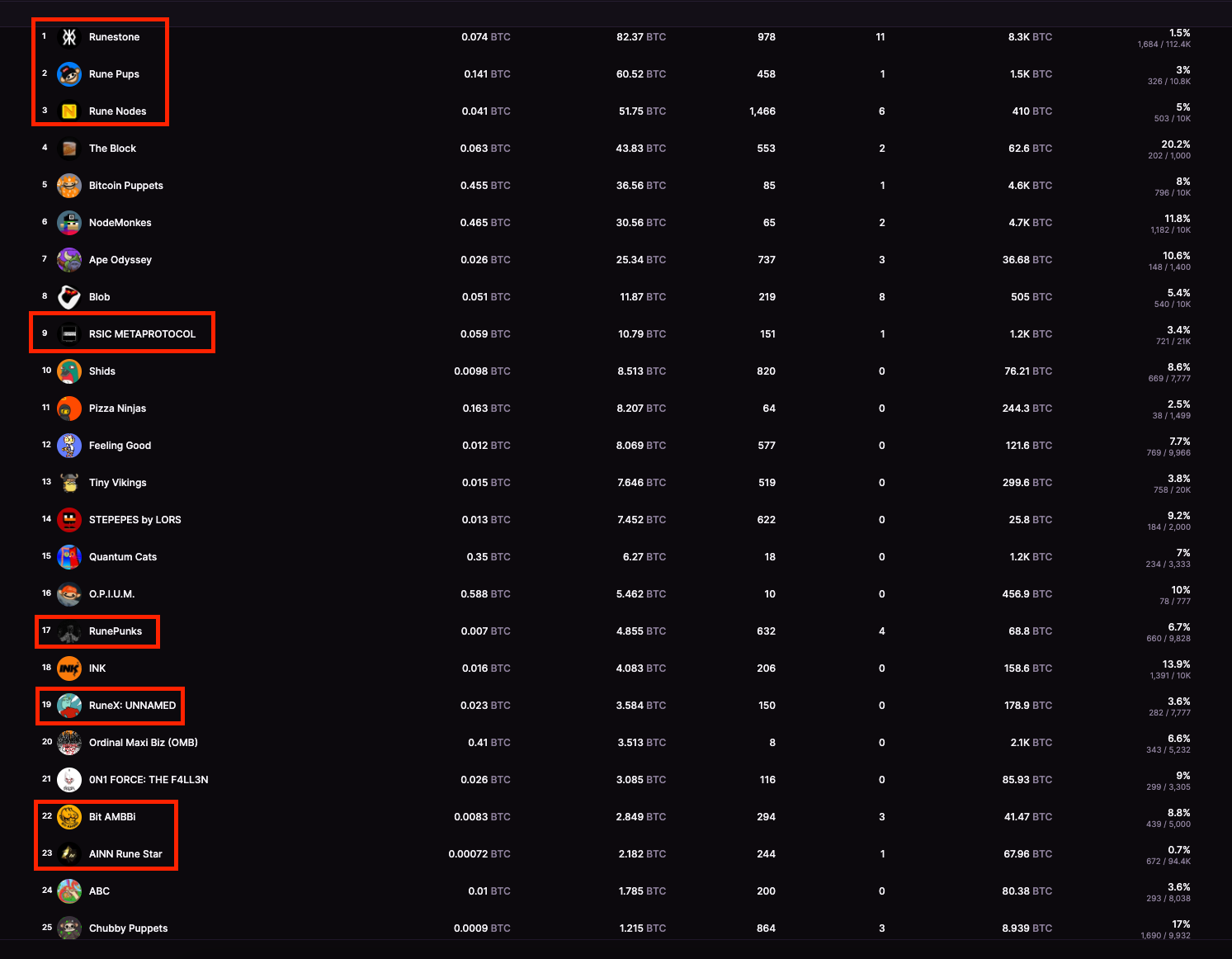
Task: Click the orange INK logo icon
Action: coord(69,668)
